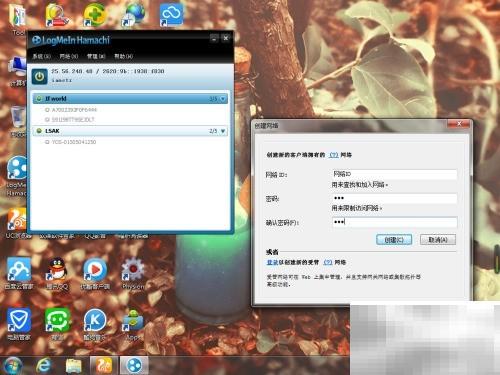The height and width of the screenshot is (375, 500).
Task: Click the 登录 link in dialog
Action: point(272,262)
